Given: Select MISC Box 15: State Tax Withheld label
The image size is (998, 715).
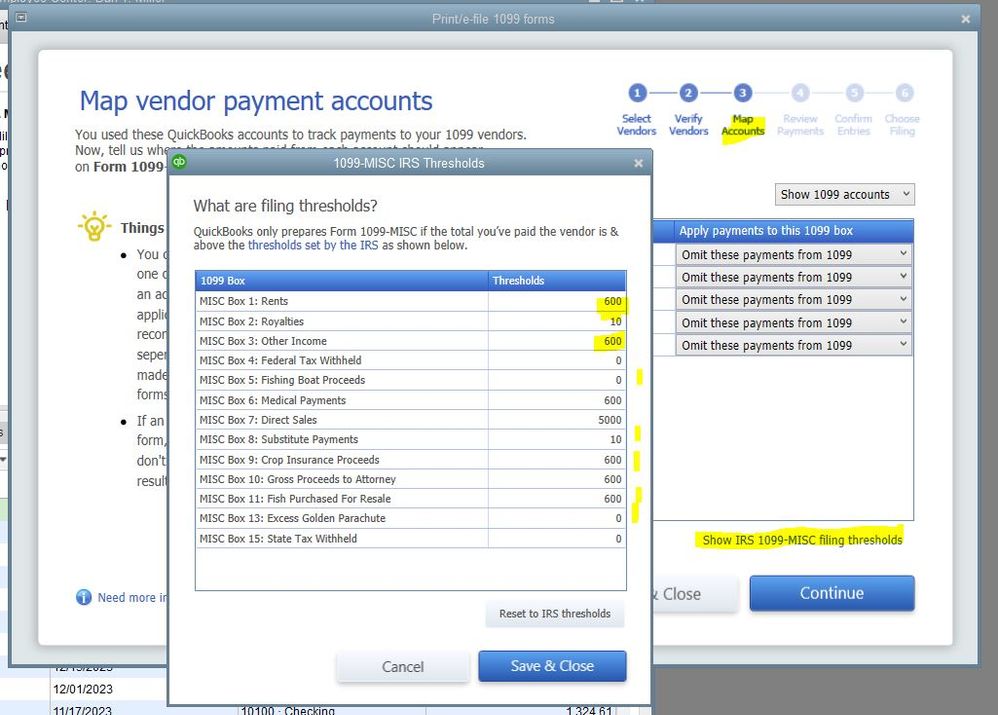Looking at the screenshot, I should [x=278, y=539].
